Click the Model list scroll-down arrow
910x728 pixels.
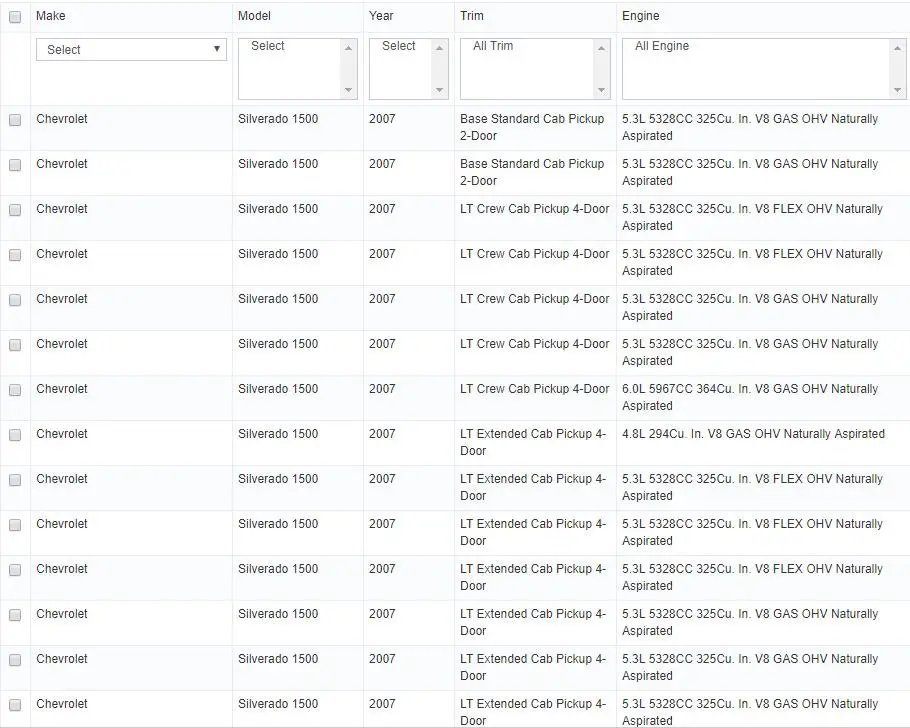[348, 90]
